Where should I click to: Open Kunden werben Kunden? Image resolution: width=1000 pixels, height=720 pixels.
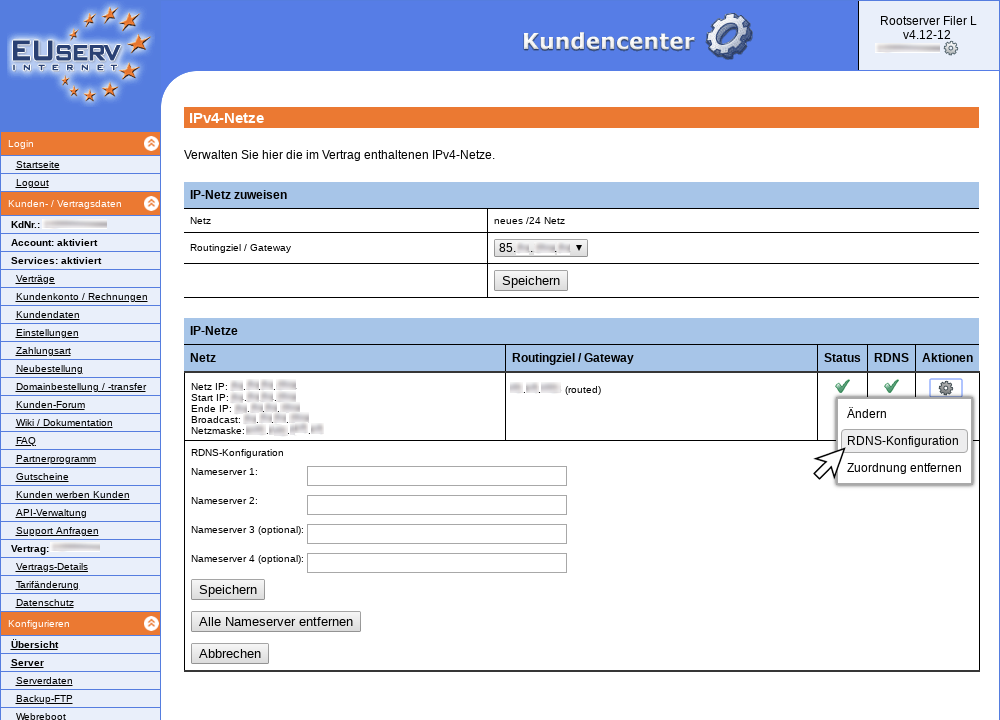click(x=73, y=495)
